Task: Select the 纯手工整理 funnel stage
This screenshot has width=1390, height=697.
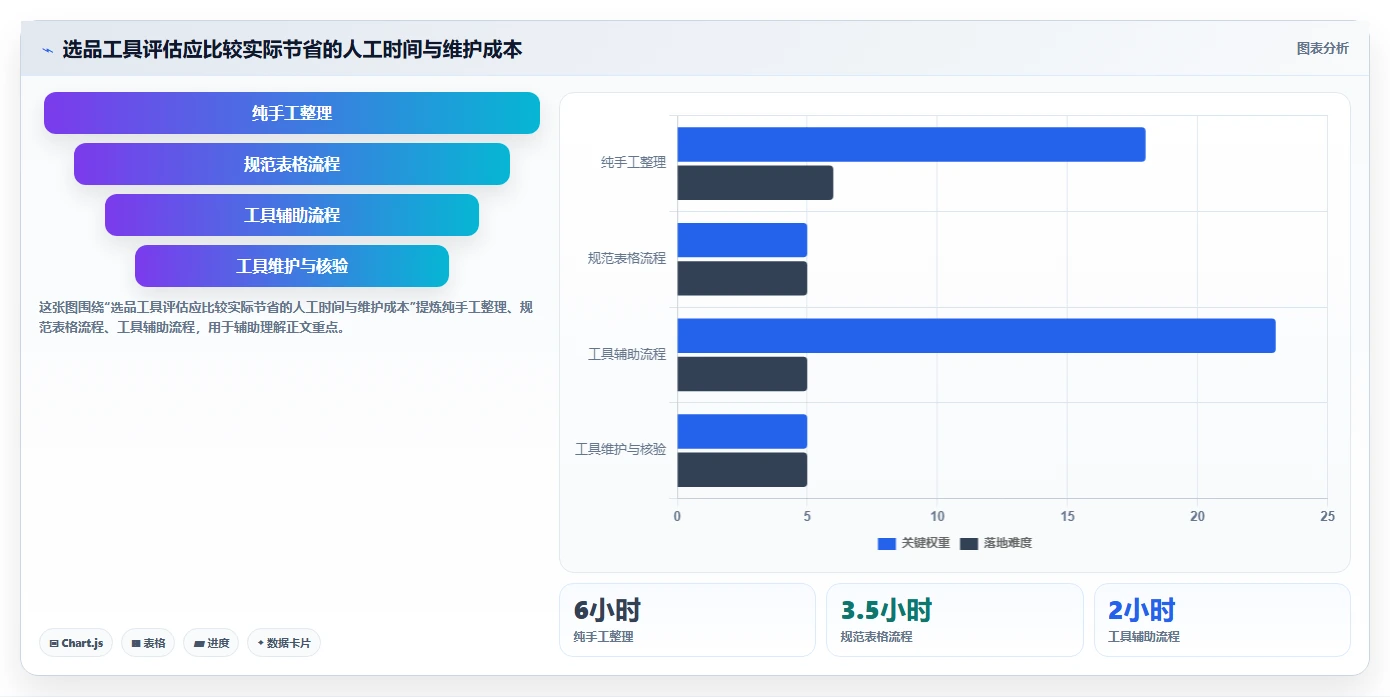Action: 292,113
